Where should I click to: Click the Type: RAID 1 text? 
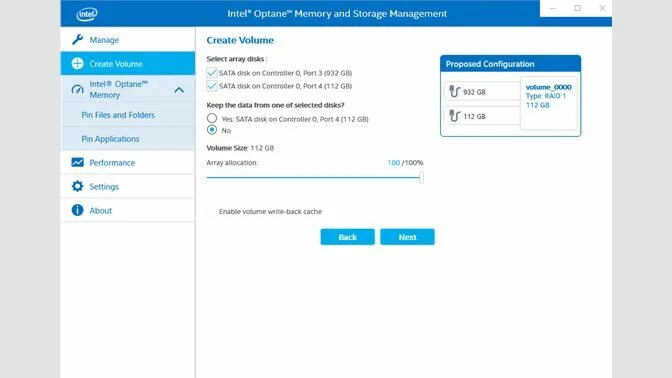point(546,96)
